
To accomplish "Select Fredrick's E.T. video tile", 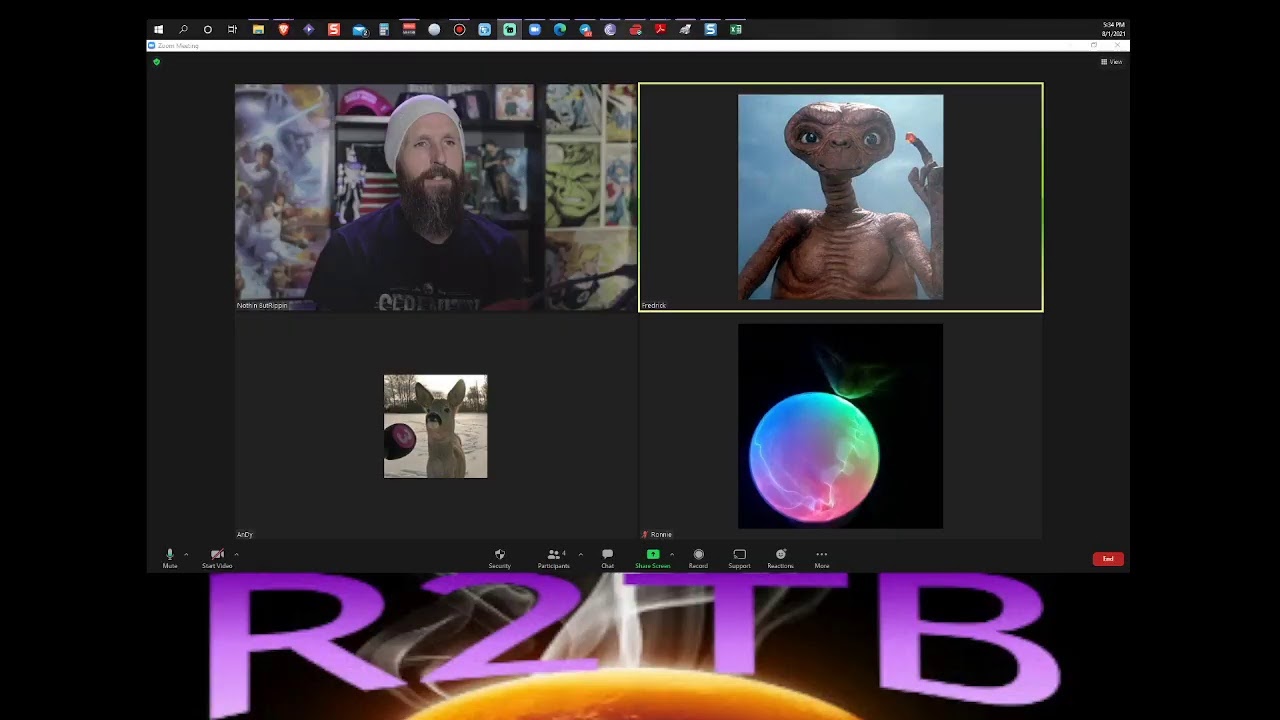I will pyautogui.click(x=841, y=197).
